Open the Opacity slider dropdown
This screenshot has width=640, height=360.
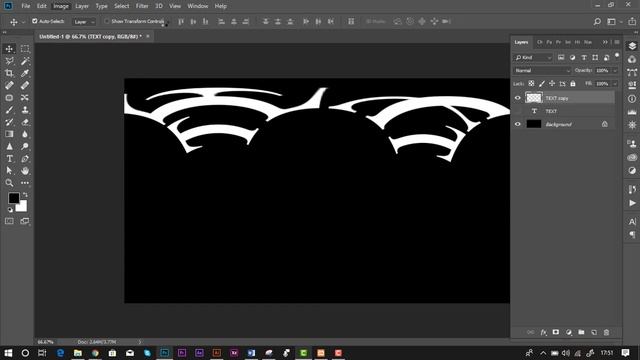615,71
